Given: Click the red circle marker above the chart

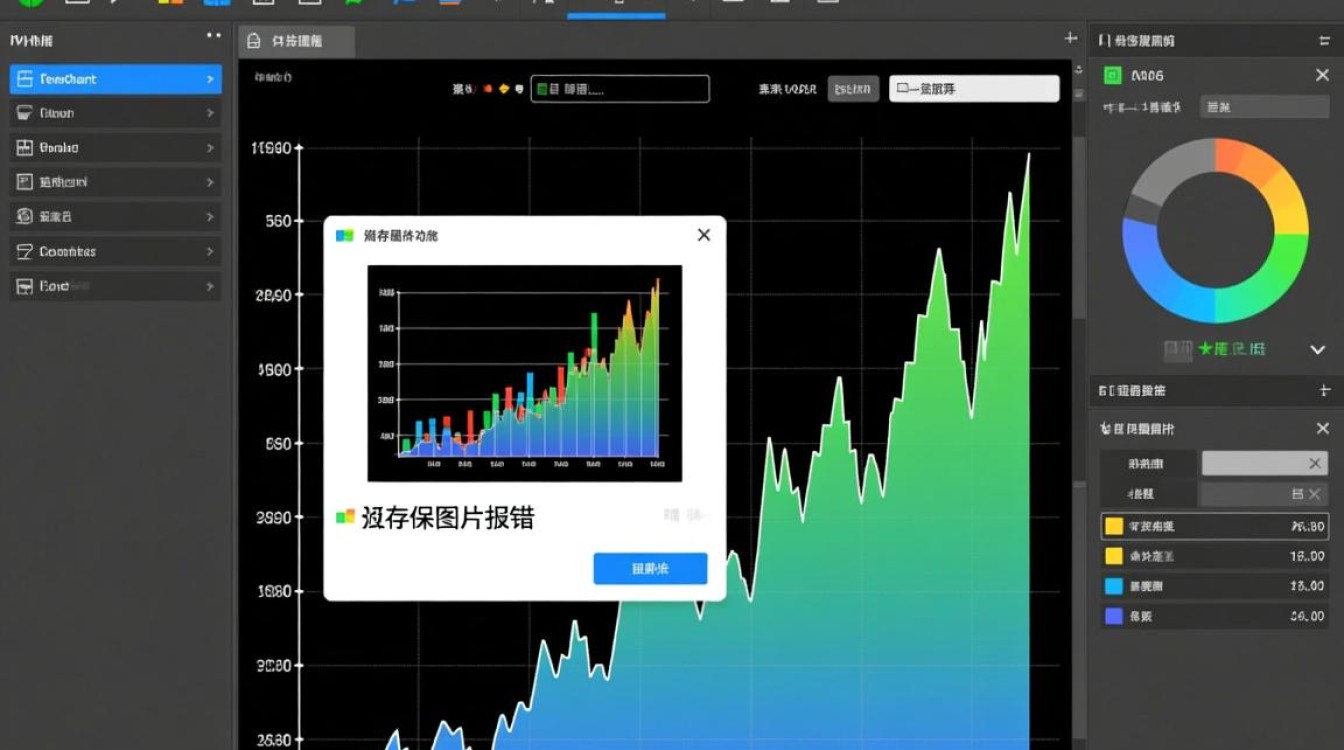Looking at the screenshot, I should coord(488,89).
